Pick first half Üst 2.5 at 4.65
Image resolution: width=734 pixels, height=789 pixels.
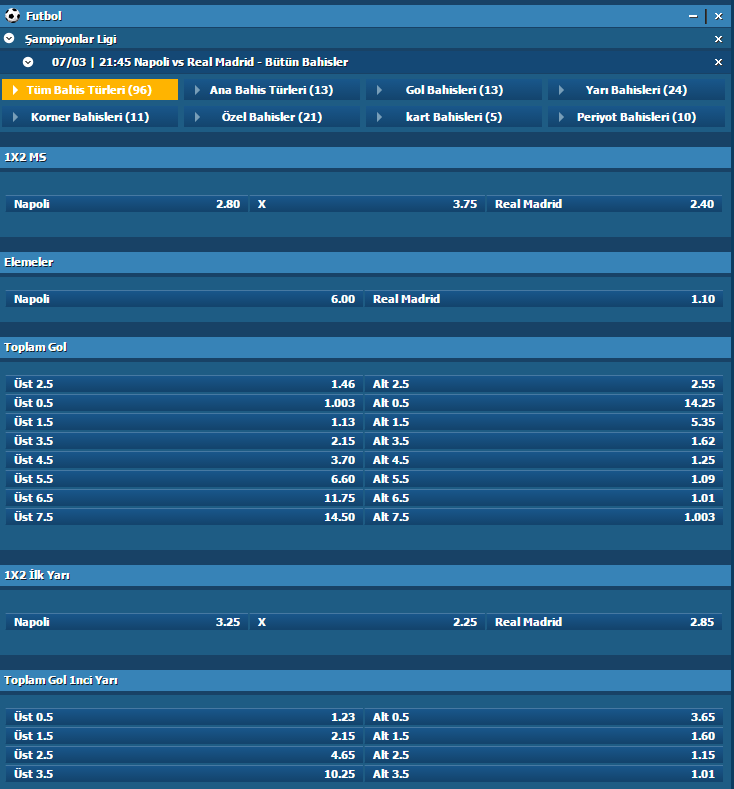pos(184,755)
